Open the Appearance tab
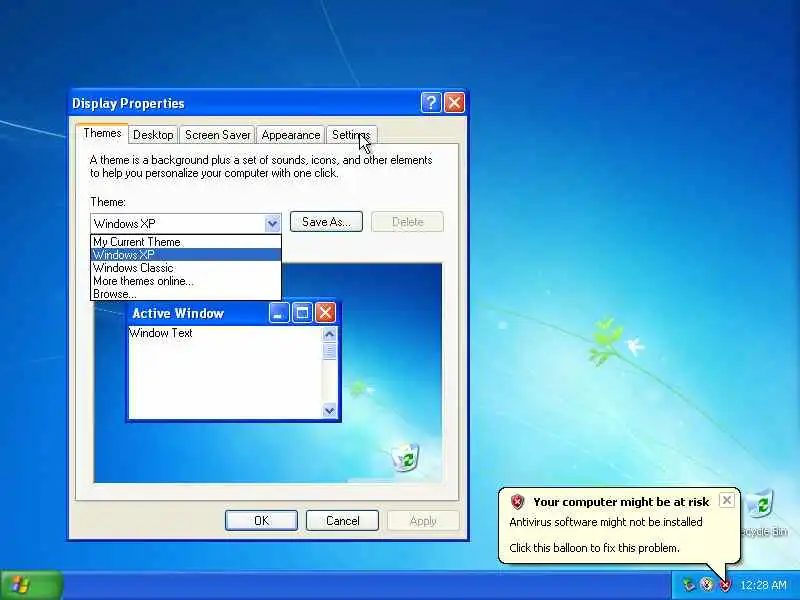This screenshot has width=800, height=600. (x=291, y=135)
